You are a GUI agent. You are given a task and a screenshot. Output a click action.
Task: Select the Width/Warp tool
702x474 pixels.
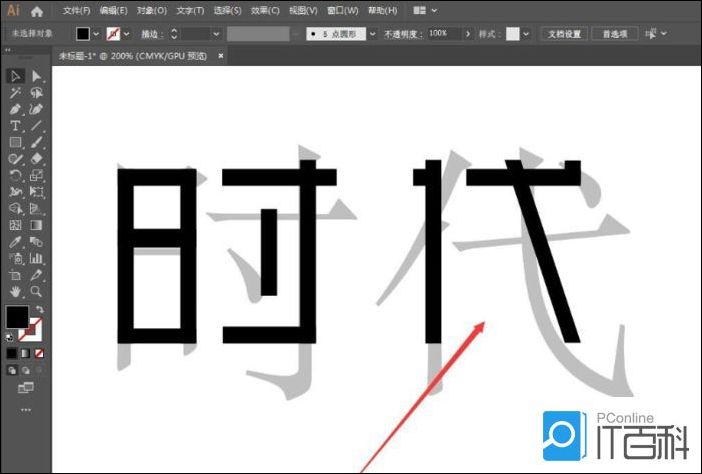click(15, 192)
